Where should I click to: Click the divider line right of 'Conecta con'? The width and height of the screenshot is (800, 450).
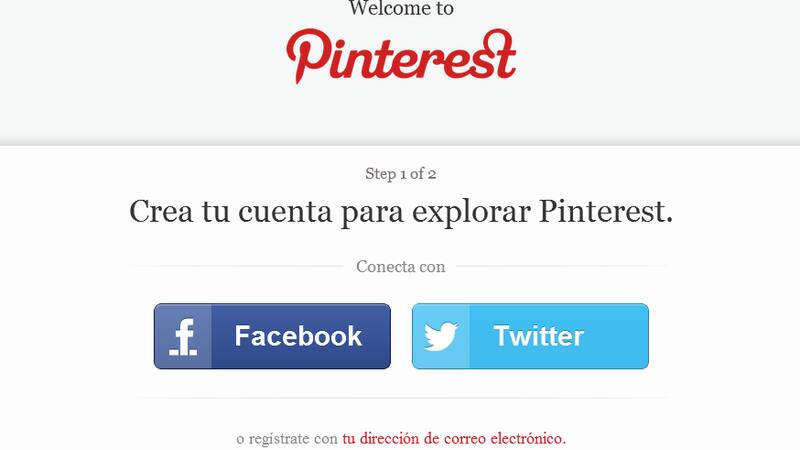point(563,266)
